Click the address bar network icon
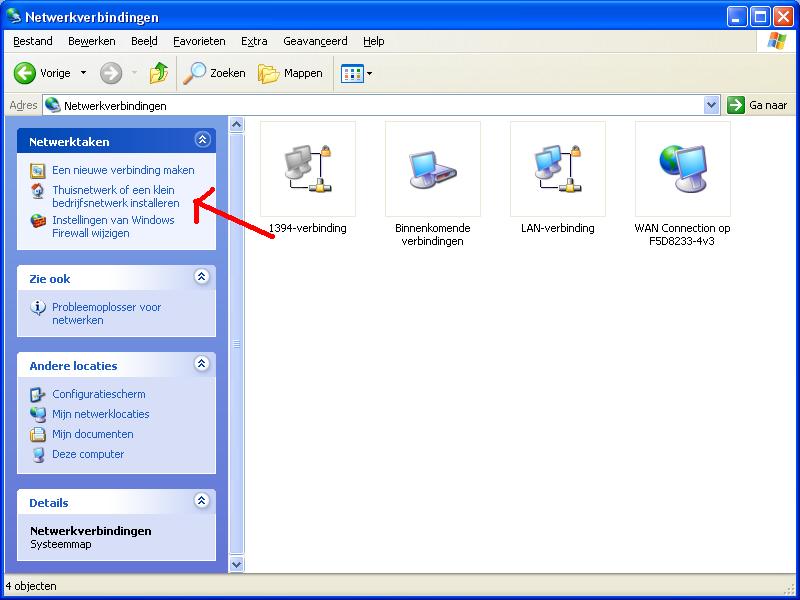The image size is (800, 600). 53,105
